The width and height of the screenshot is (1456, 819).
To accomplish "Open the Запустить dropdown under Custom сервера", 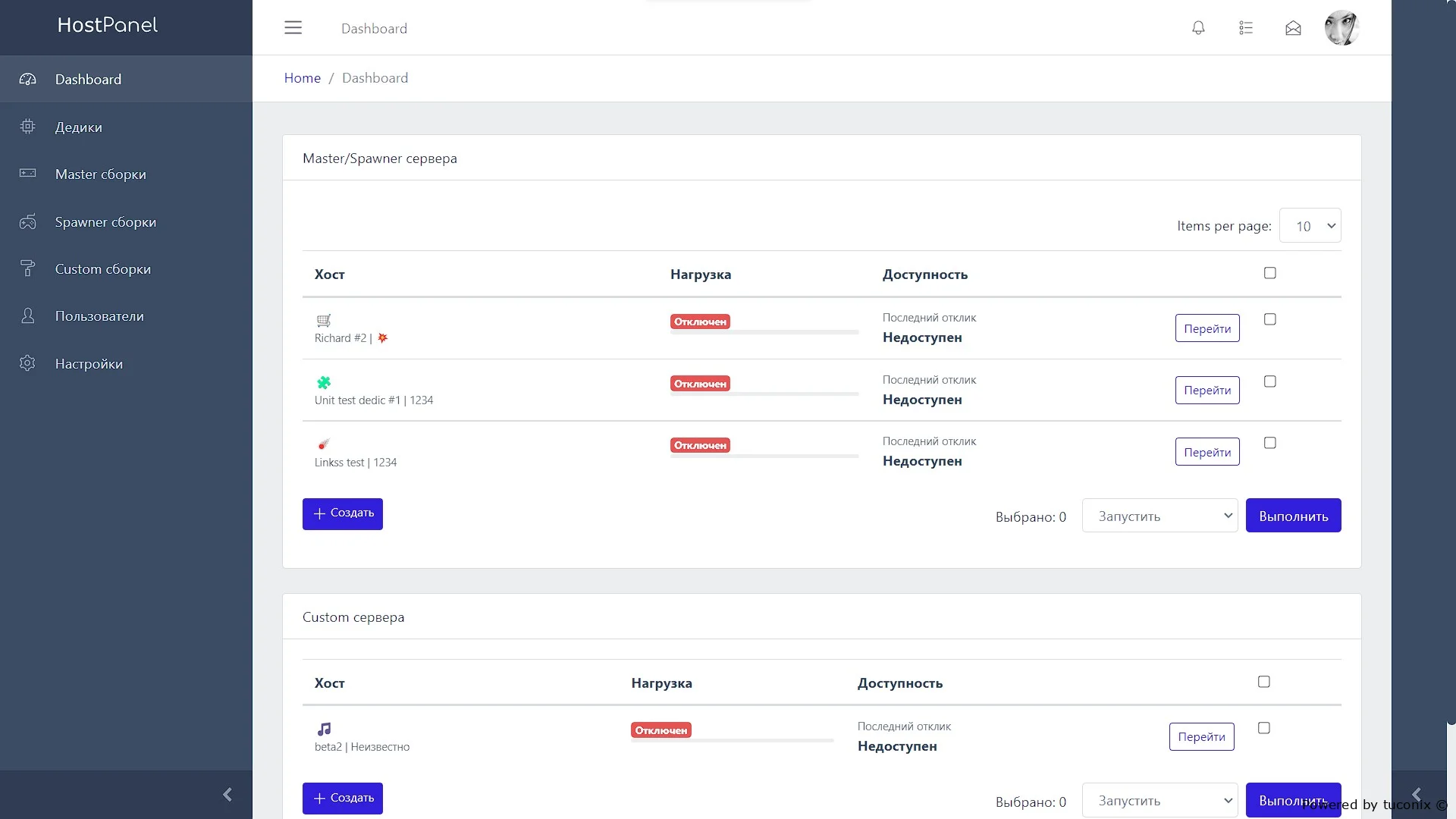I will [1159, 800].
